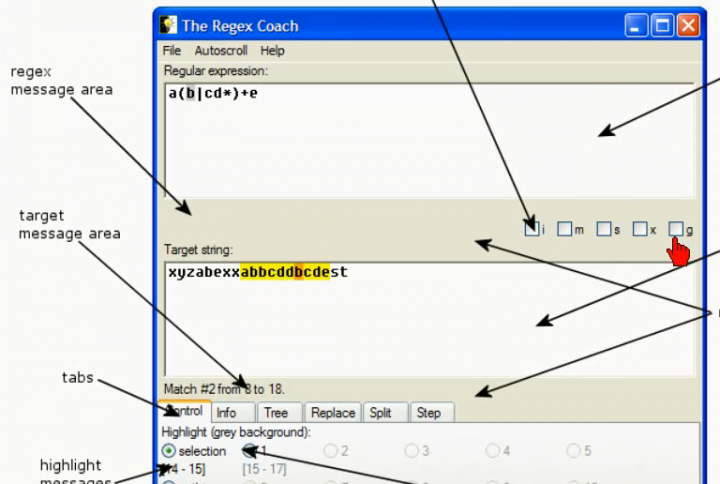The image size is (720, 484).
Task: Open the File menu
Action: pyautogui.click(x=172, y=51)
